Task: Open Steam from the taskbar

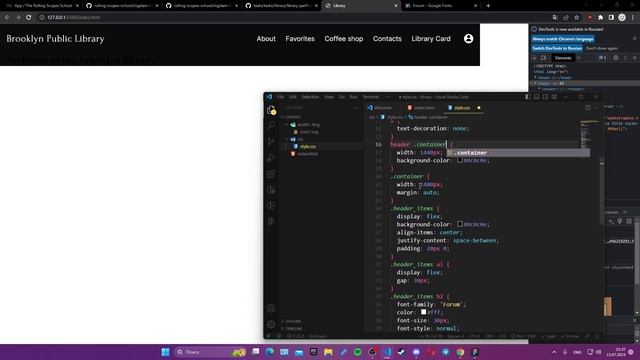Action: 401,352
